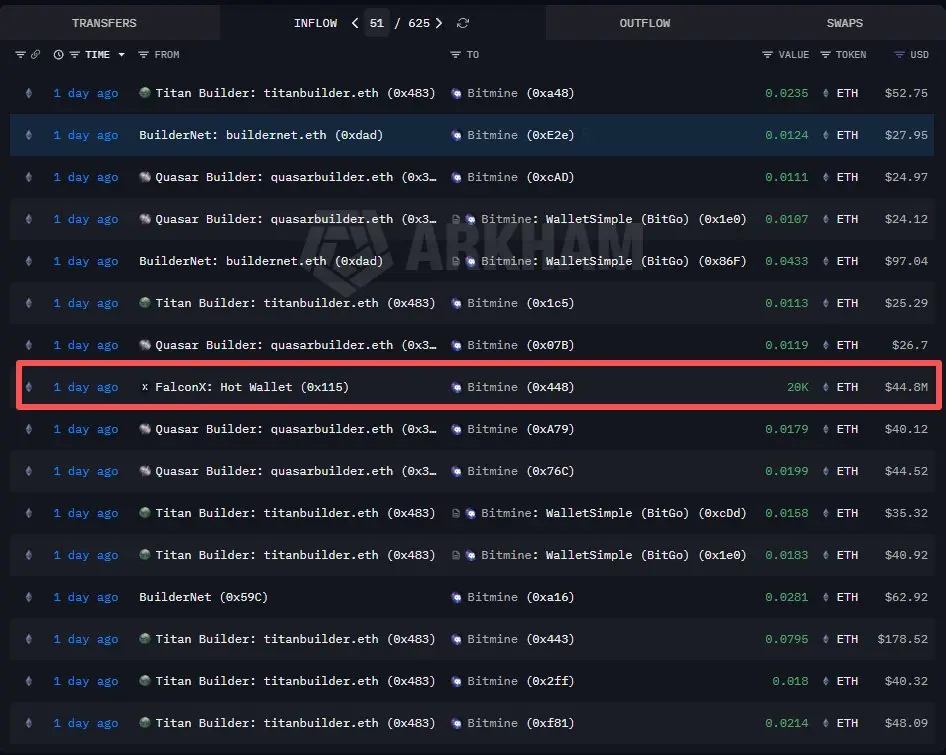946x755 pixels.
Task: Open Bitmine (0x1c5) recipient
Action: pos(521,303)
